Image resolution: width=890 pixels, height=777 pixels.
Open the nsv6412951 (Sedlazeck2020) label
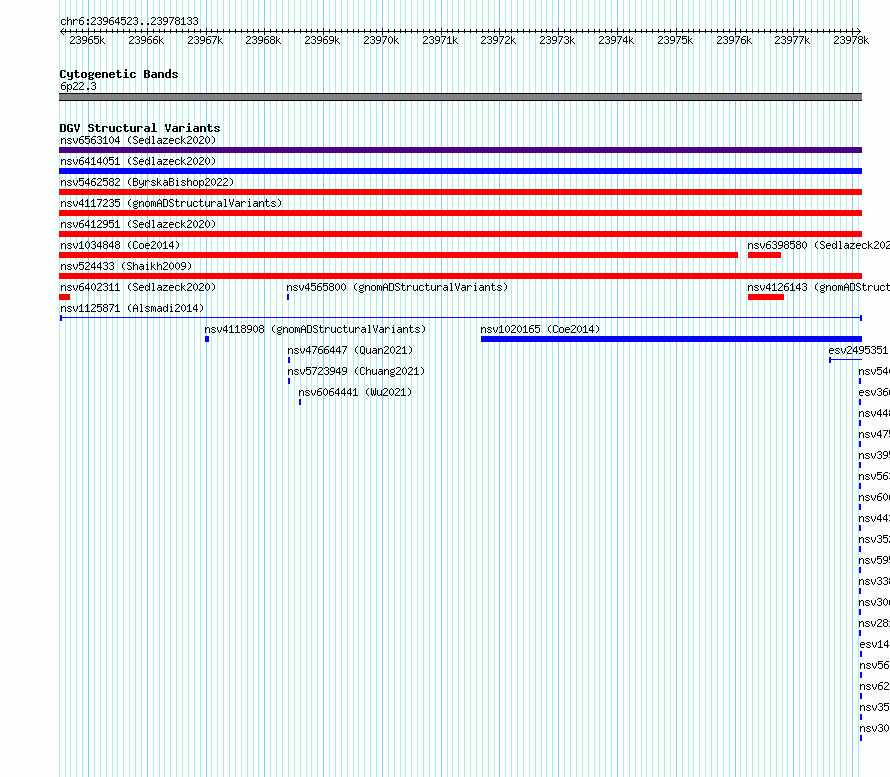[138, 224]
